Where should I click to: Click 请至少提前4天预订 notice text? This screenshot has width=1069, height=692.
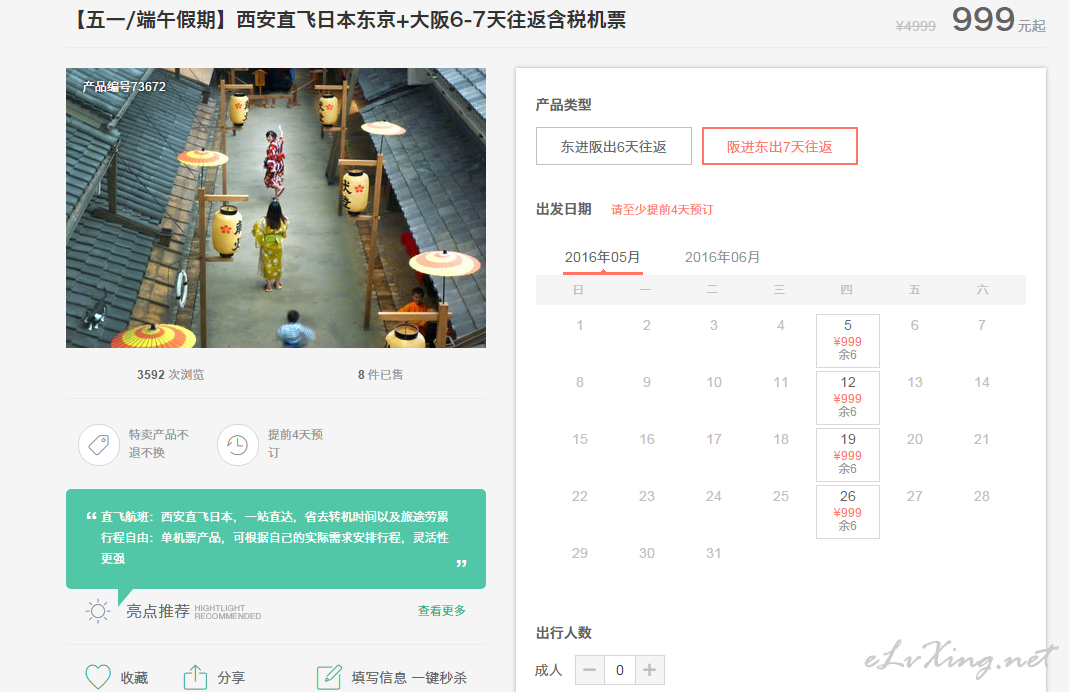coord(662,209)
